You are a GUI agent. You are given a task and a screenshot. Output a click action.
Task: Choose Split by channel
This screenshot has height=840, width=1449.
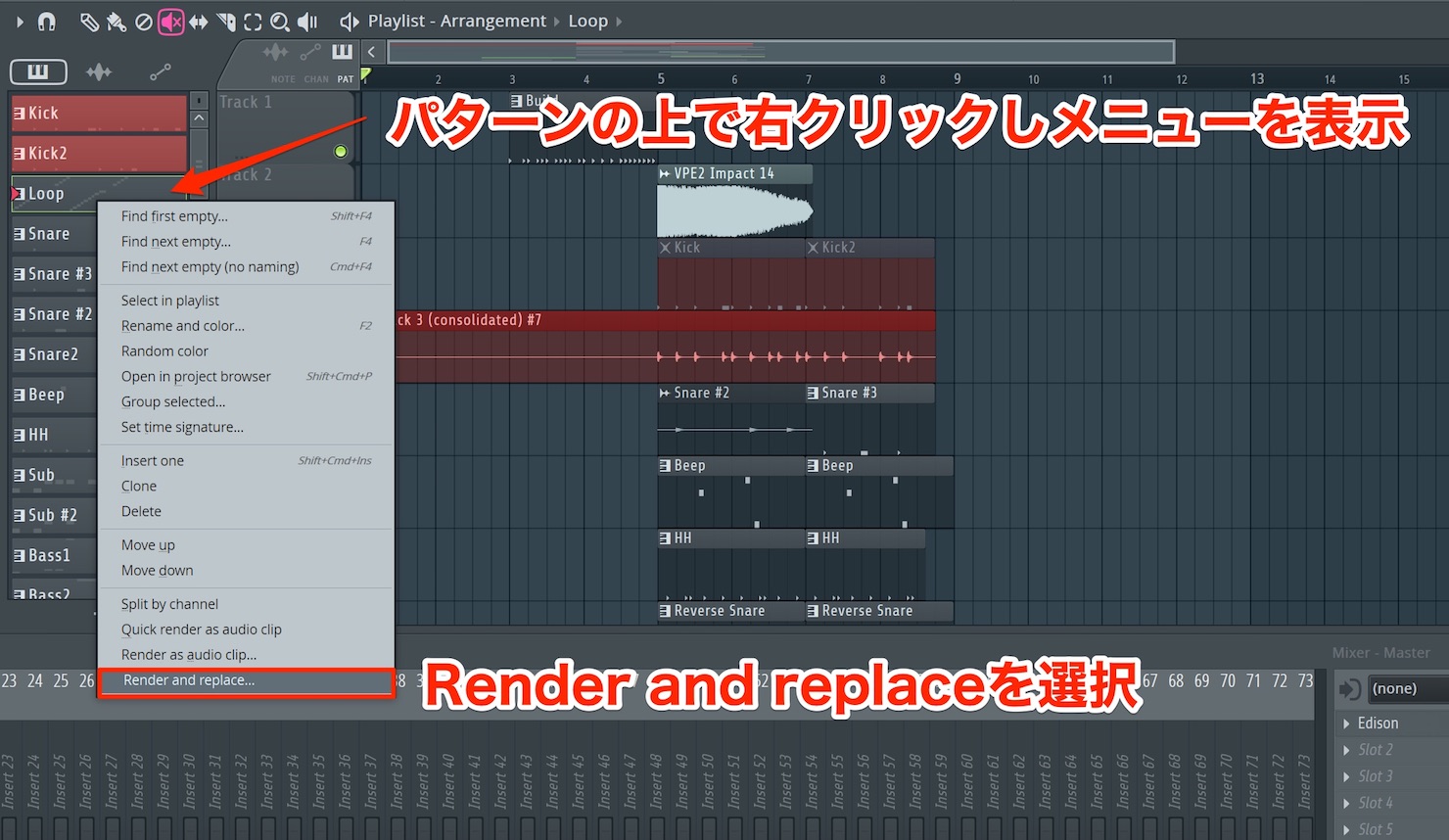pyautogui.click(x=246, y=604)
